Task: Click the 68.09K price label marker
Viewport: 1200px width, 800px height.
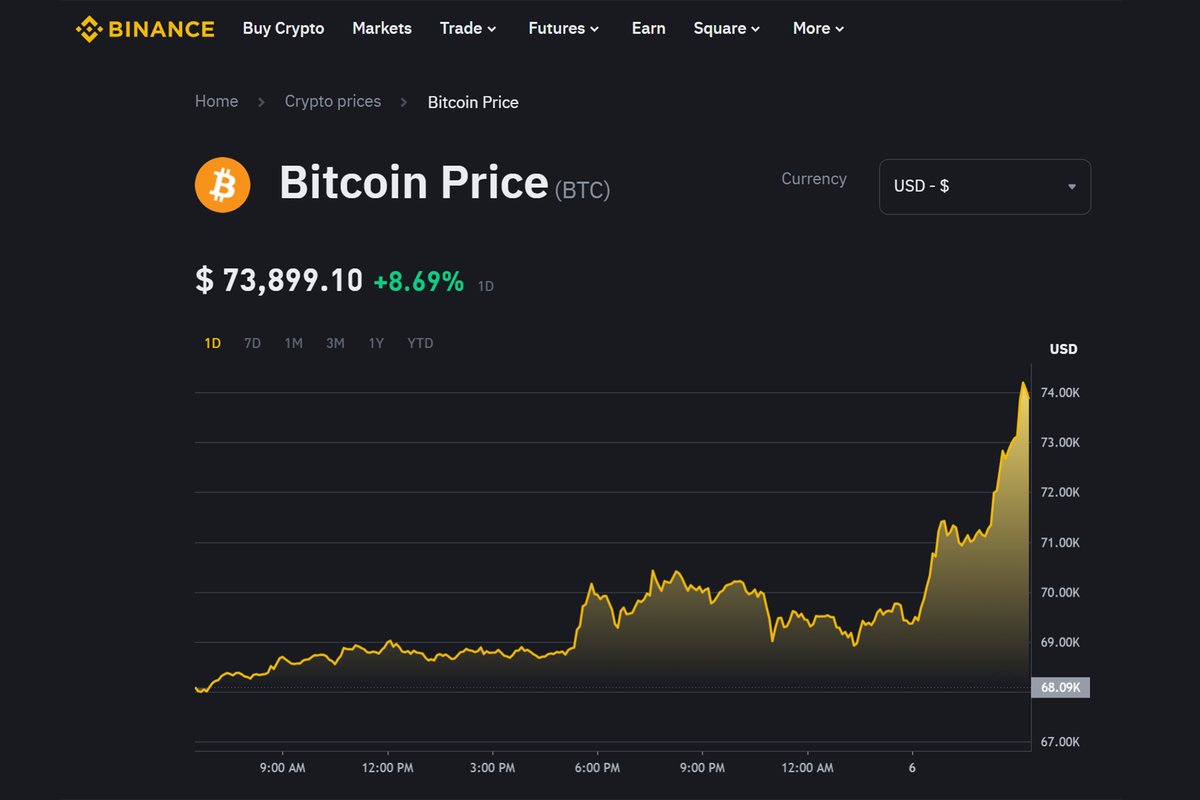Action: 1060,688
